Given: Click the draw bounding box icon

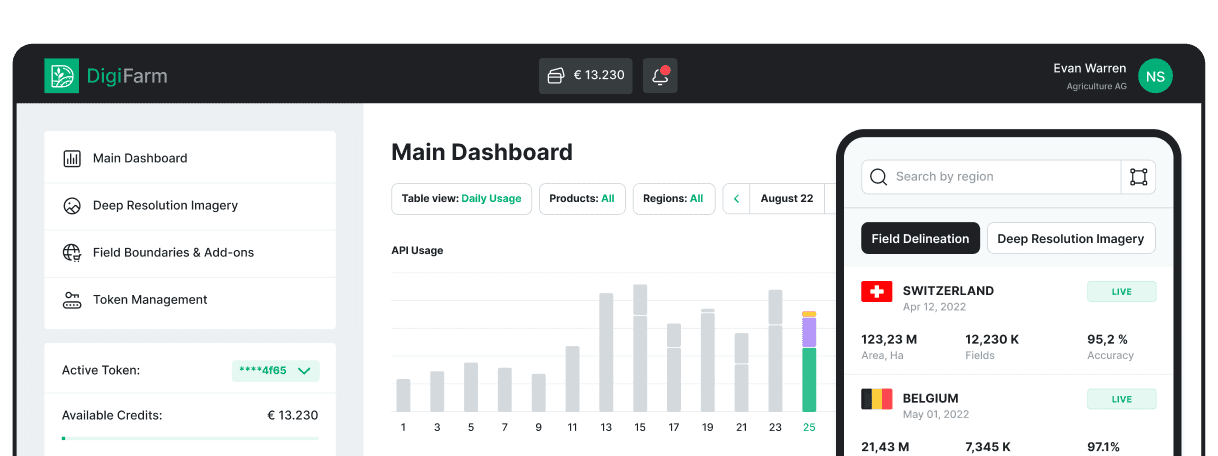Looking at the screenshot, I should 1138,177.
